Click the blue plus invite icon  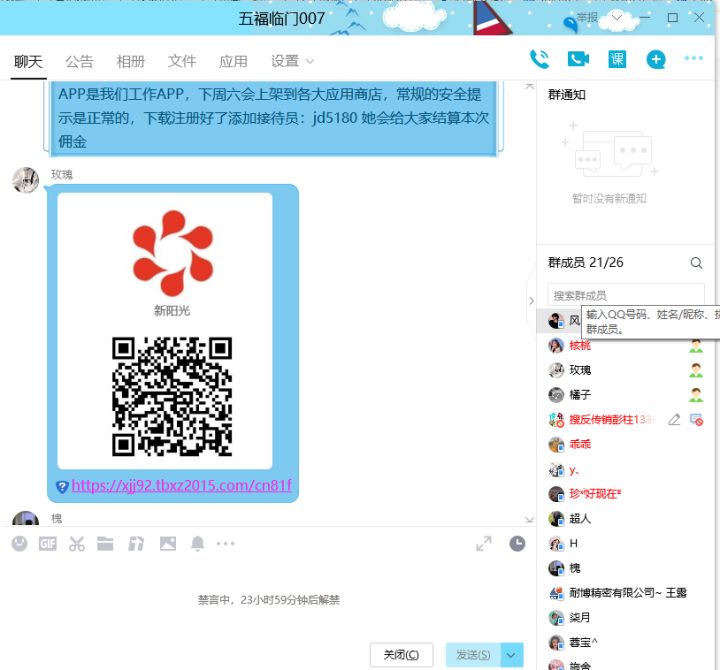656,59
